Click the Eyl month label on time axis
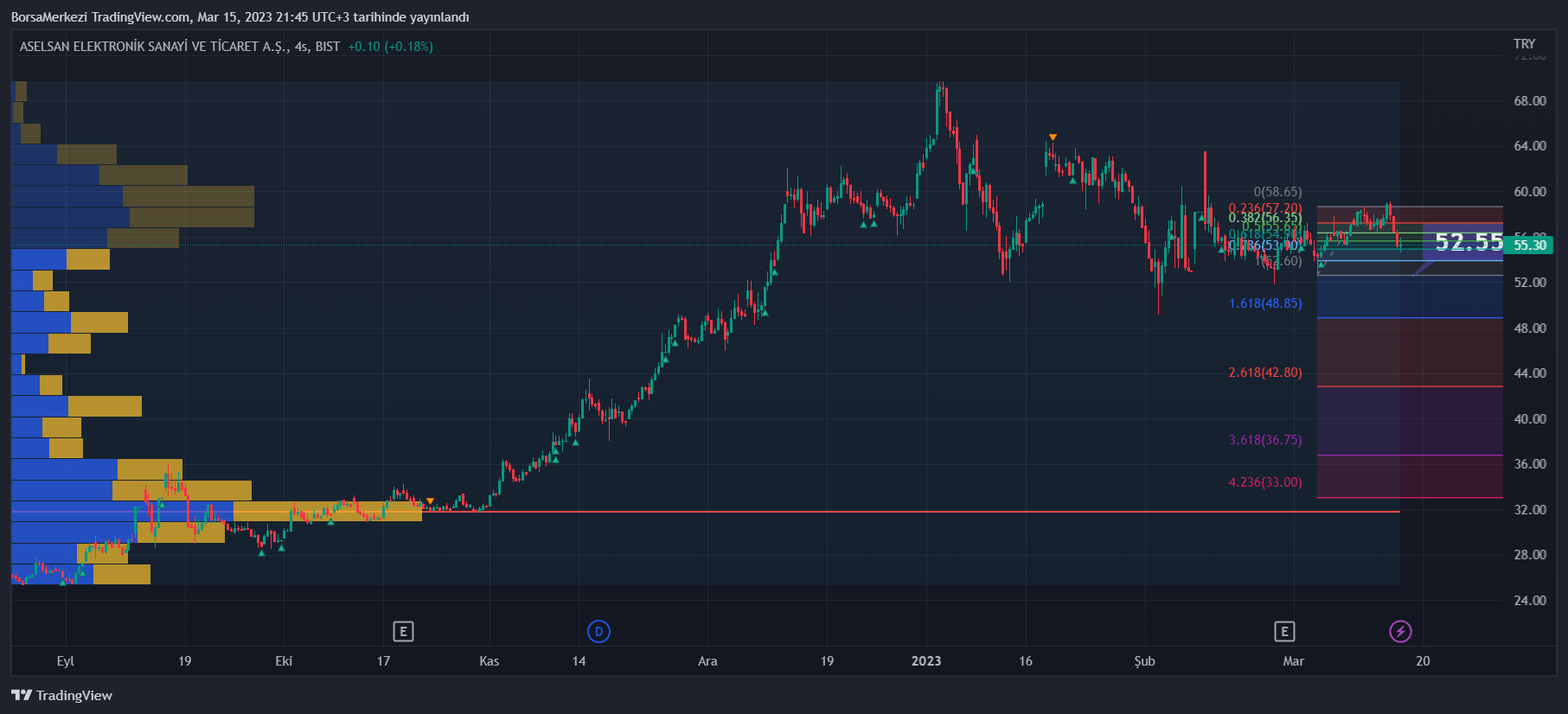Screen dimensions: 1568x714 (x=66, y=661)
